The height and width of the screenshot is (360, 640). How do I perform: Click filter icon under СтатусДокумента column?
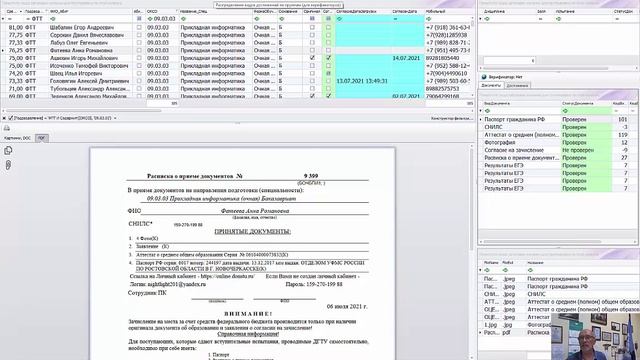pyautogui.click(x=565, y=111)
